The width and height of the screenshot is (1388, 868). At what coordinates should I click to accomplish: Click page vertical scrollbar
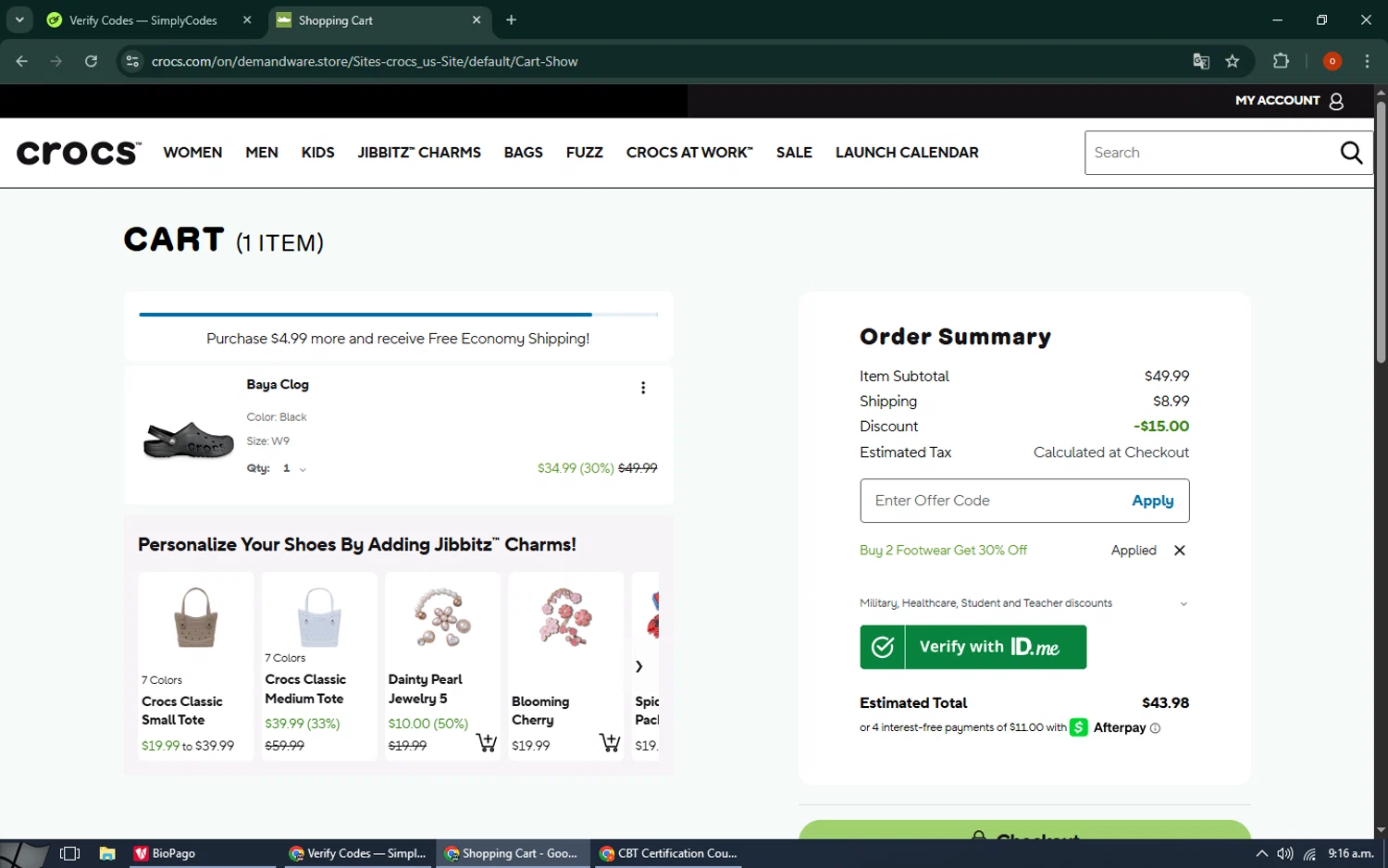tap(1381, 231)
